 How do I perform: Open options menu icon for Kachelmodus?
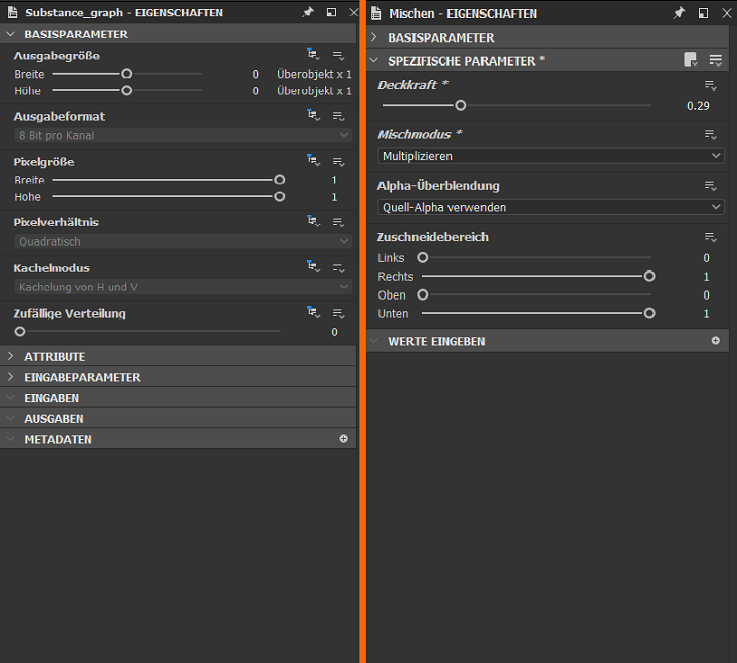coord(338,268)
